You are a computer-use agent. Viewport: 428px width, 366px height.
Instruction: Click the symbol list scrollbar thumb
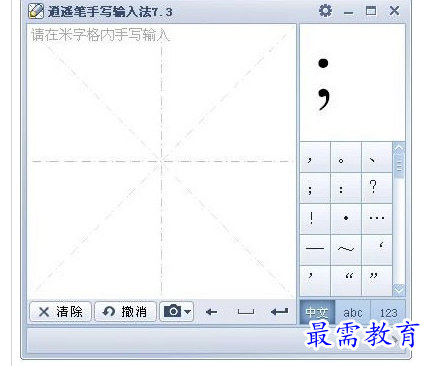pyautogui.click(x=399, y=166)
